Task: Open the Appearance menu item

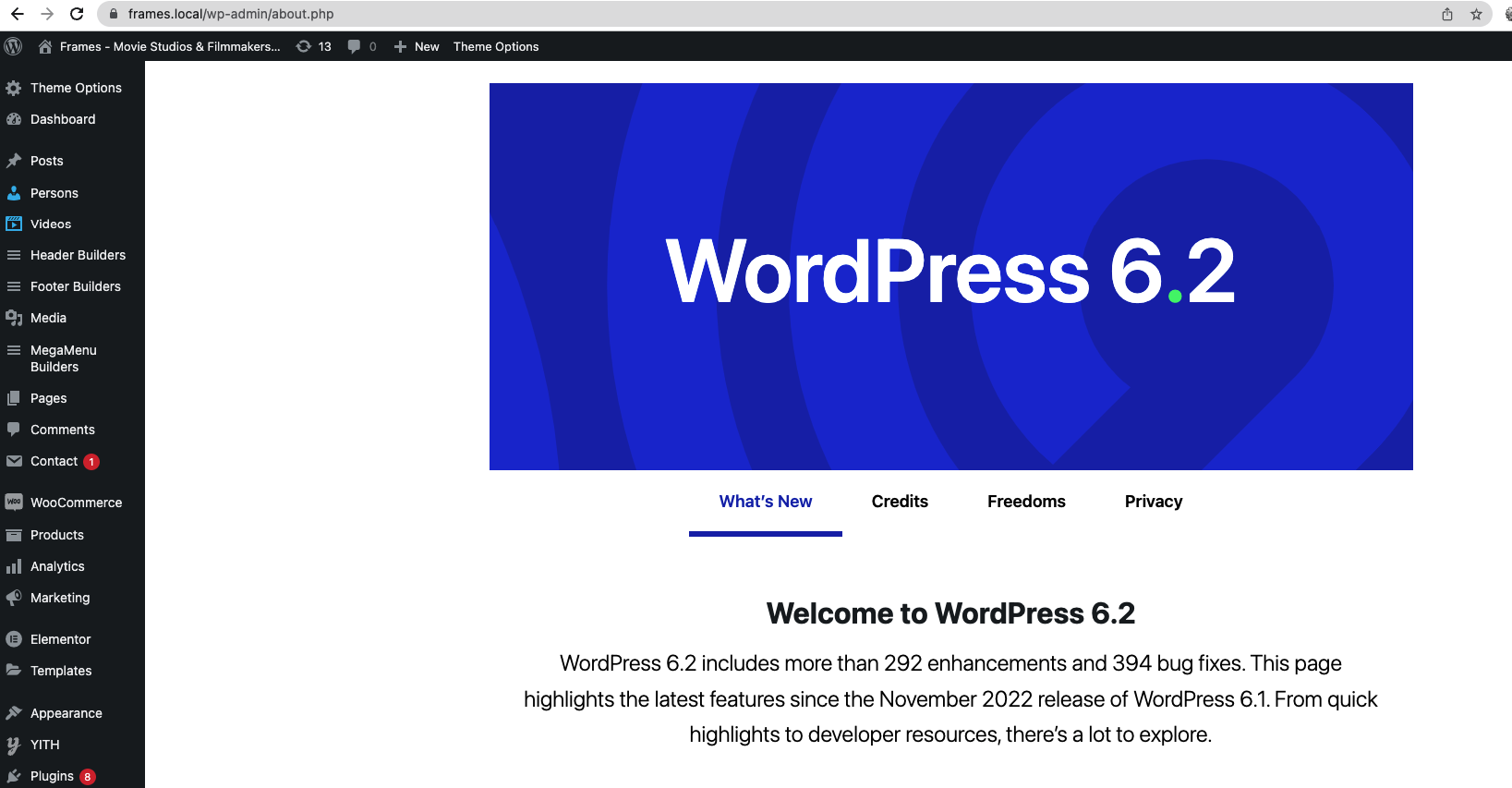Action: click(x=67, y=713)
